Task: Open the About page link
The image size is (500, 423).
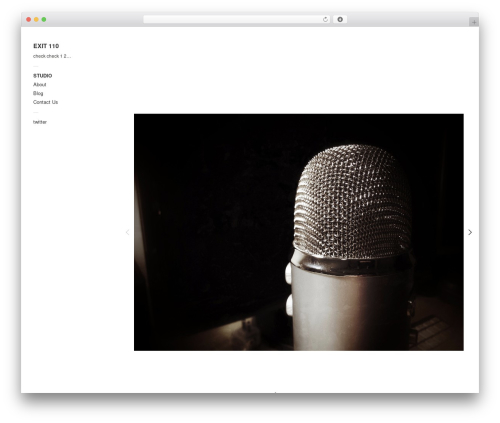Action: (39, 85)
